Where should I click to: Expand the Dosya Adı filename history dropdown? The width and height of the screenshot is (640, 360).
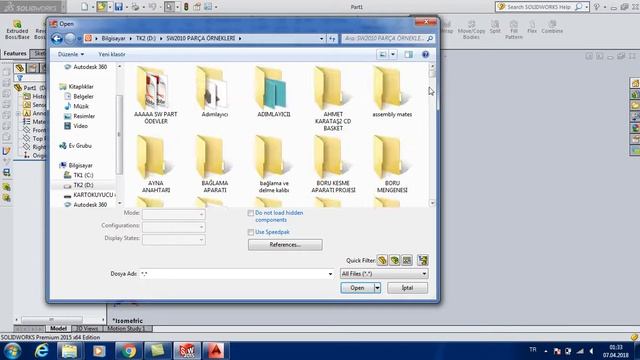[x=330, y=274]
